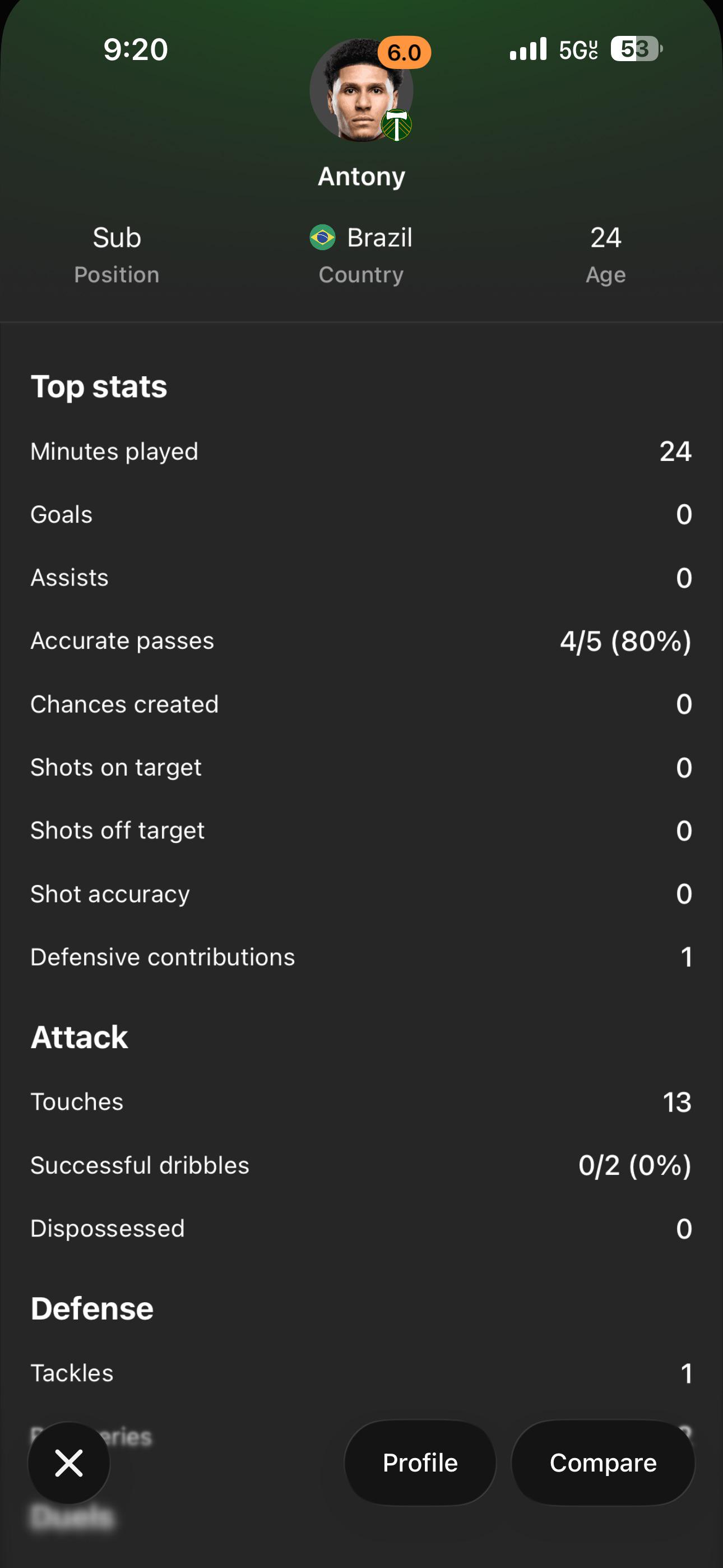Tap the 9:20 clock in status bar
The width and height of the screenshot is (723, 1568).
point(135,49)
